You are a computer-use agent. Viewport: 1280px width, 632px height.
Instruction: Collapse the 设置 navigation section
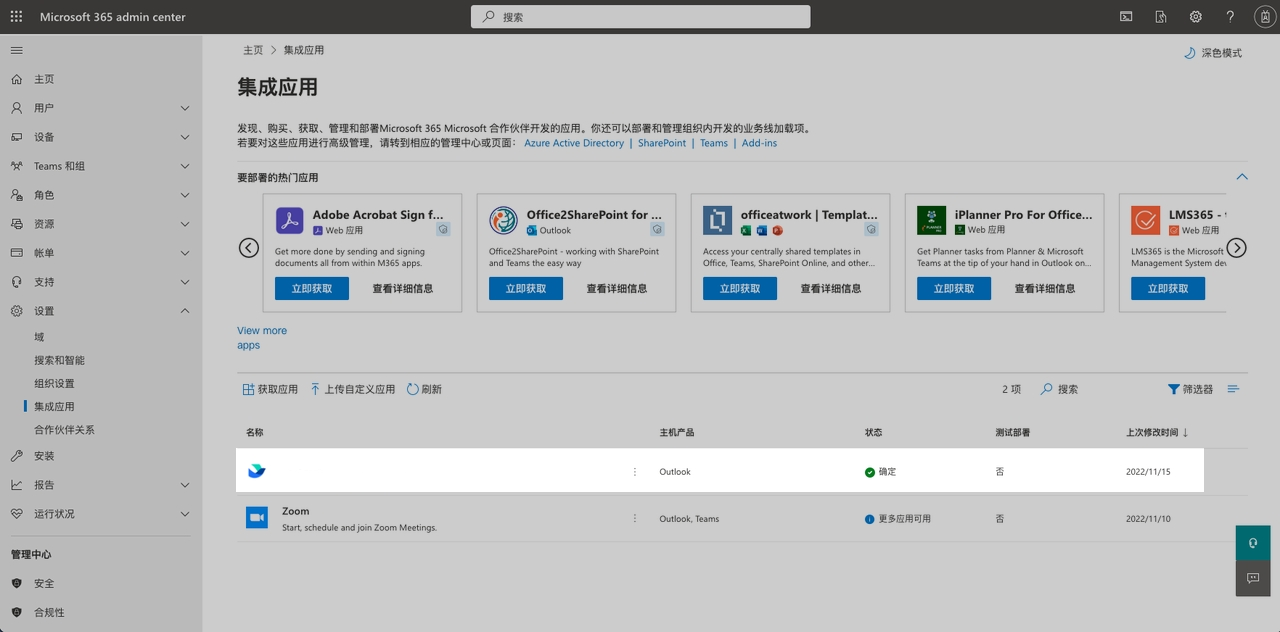point(185,311)
